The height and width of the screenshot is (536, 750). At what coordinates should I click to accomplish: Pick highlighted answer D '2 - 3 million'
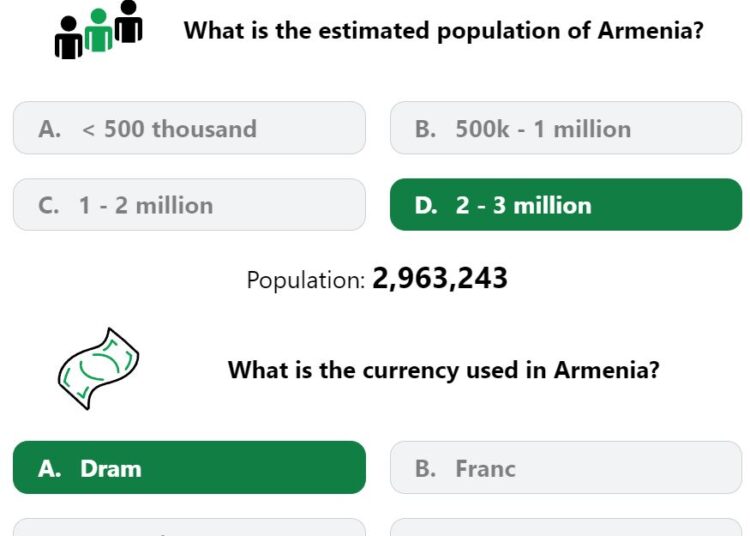566,205
